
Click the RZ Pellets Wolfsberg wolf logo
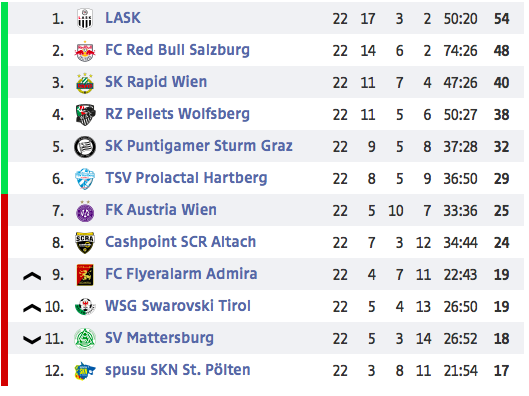(x=85, y=115)
